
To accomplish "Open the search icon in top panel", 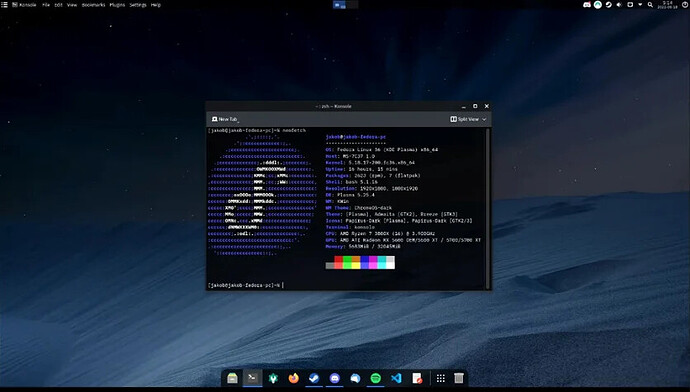I will point(650,5).
